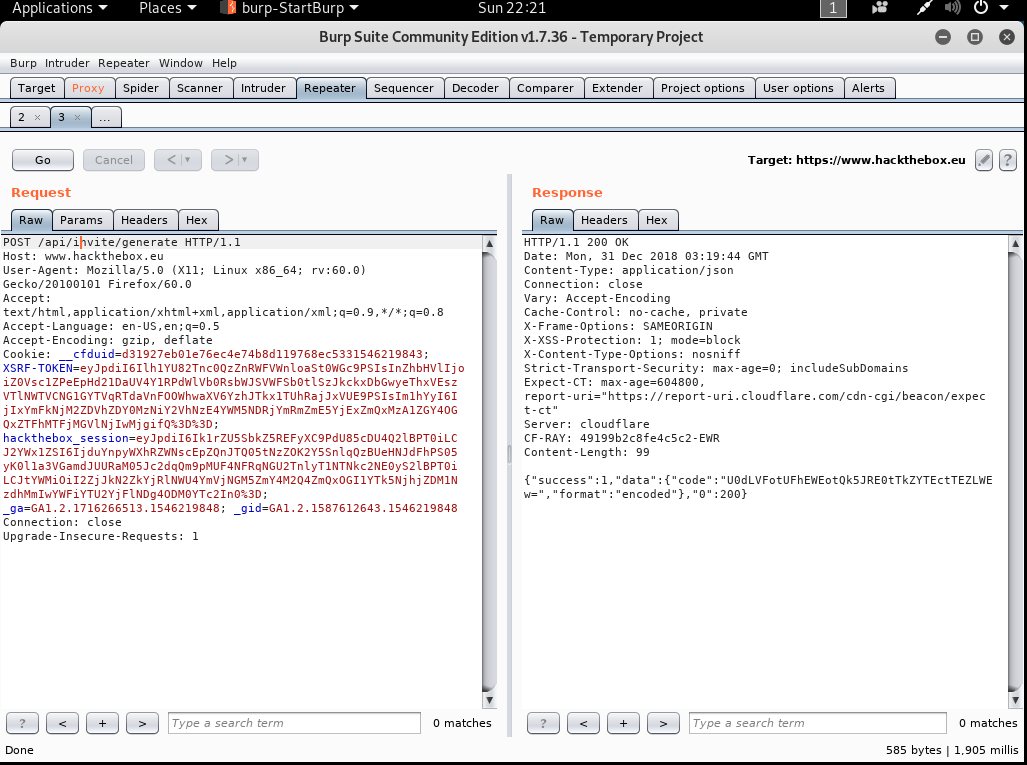Click the request pane vertical scrollbar
The width and height of the screenshot is (1027, 765).
coord(489,470)
